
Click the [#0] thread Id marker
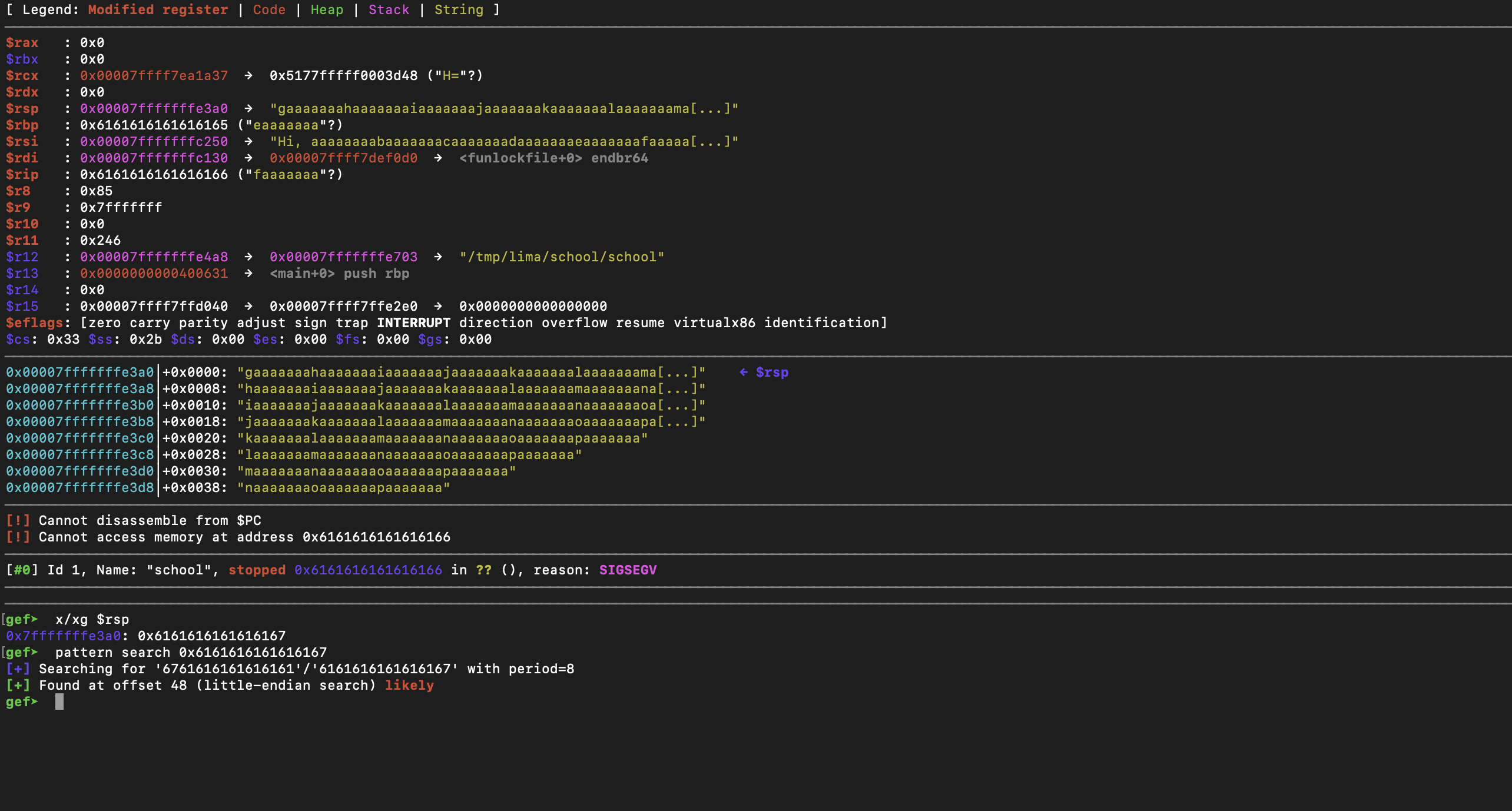[22, 570]
